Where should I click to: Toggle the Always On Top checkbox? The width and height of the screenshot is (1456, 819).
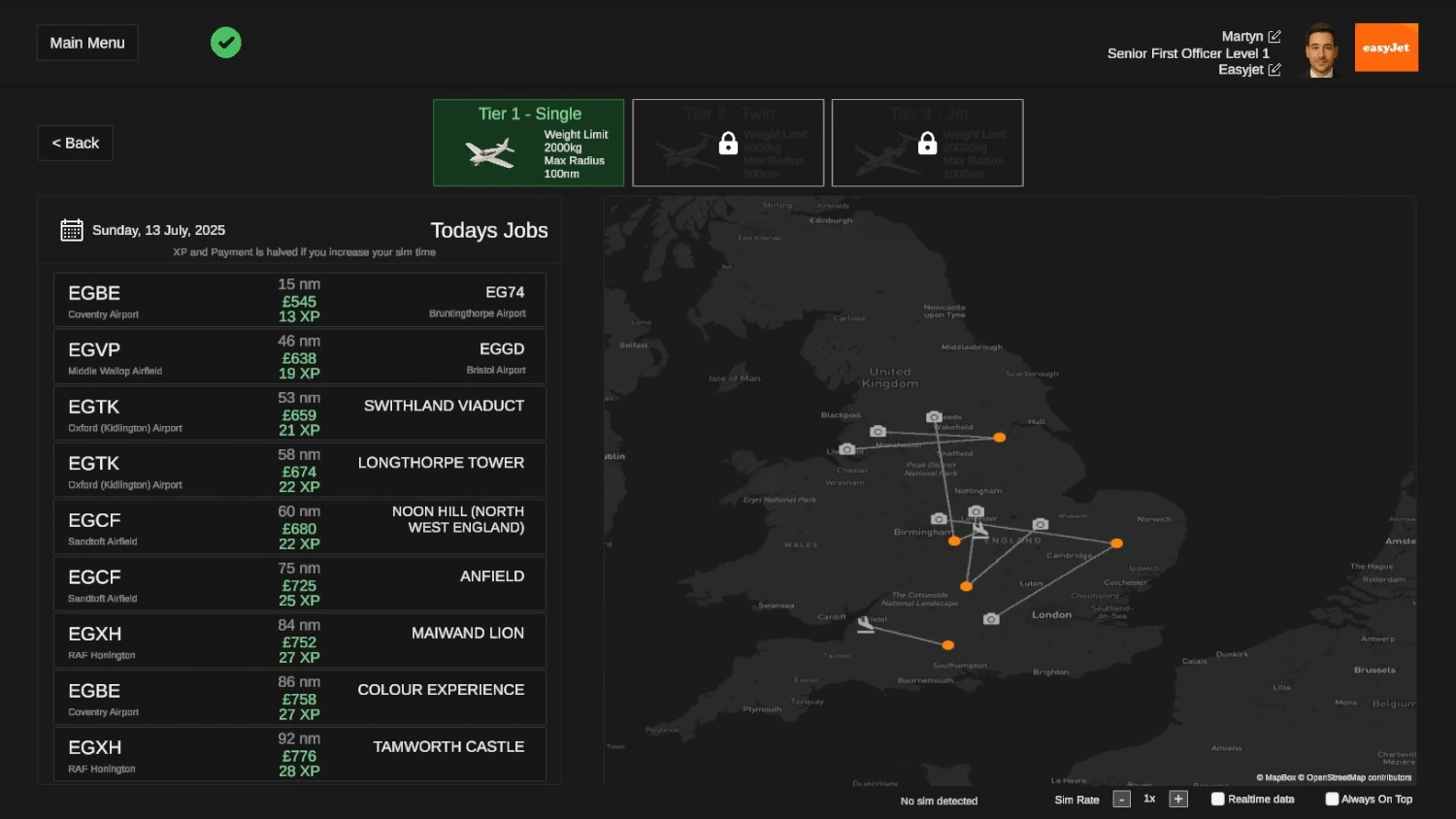(1332, 800)
